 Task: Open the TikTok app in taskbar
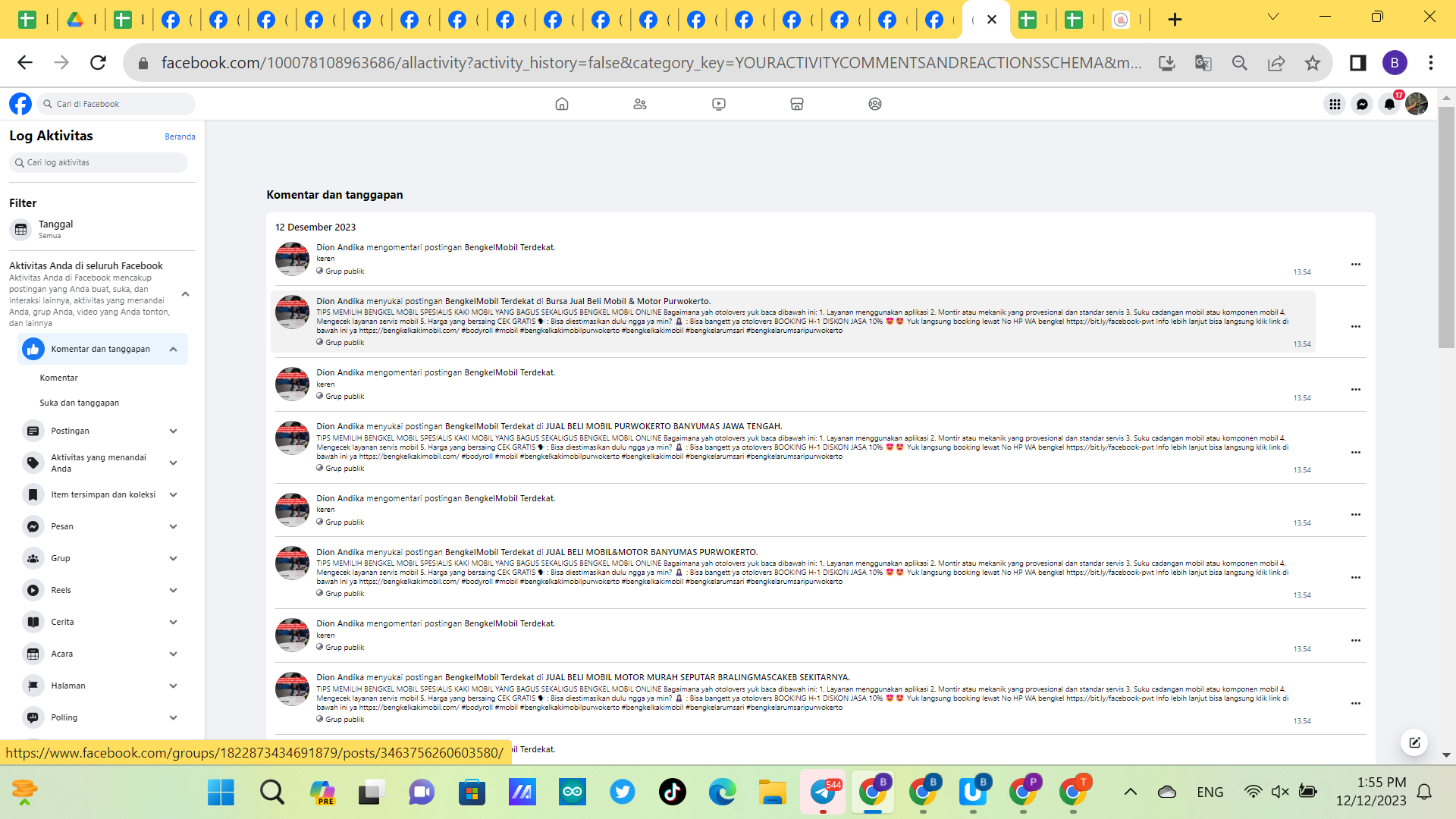672,792
